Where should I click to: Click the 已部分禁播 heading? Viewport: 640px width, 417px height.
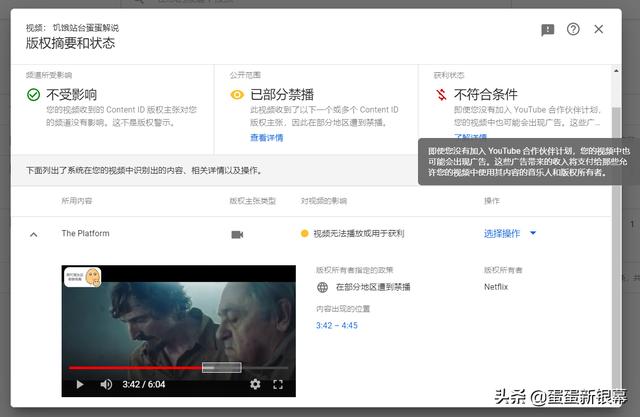pyautogui.click(x=282, y=95)
